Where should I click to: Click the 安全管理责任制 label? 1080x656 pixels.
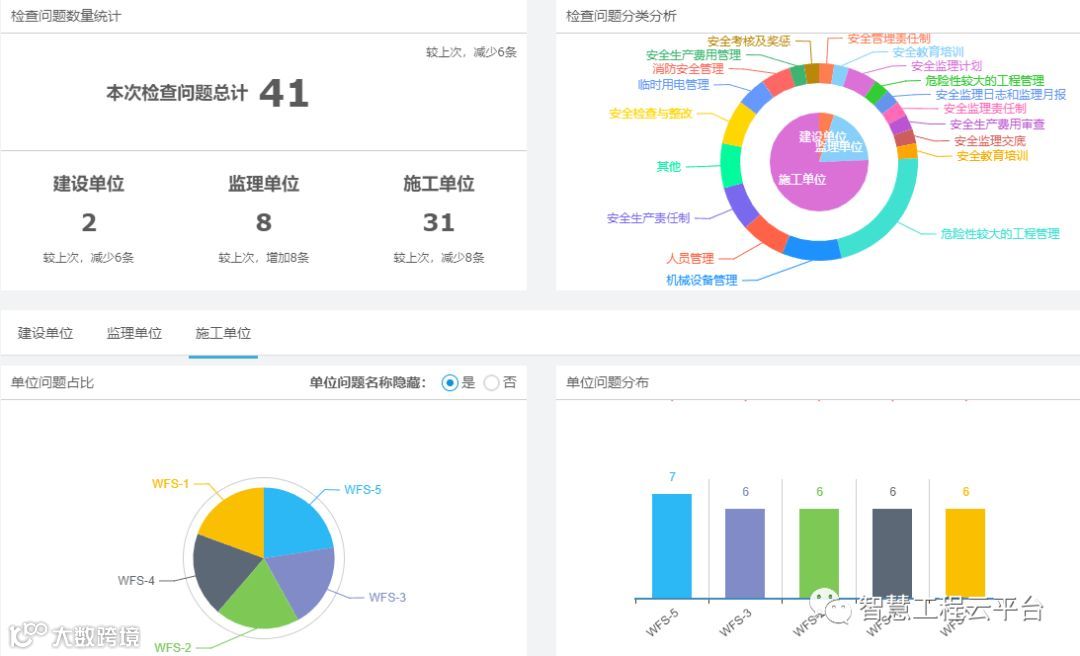click(x=889, y=39)
